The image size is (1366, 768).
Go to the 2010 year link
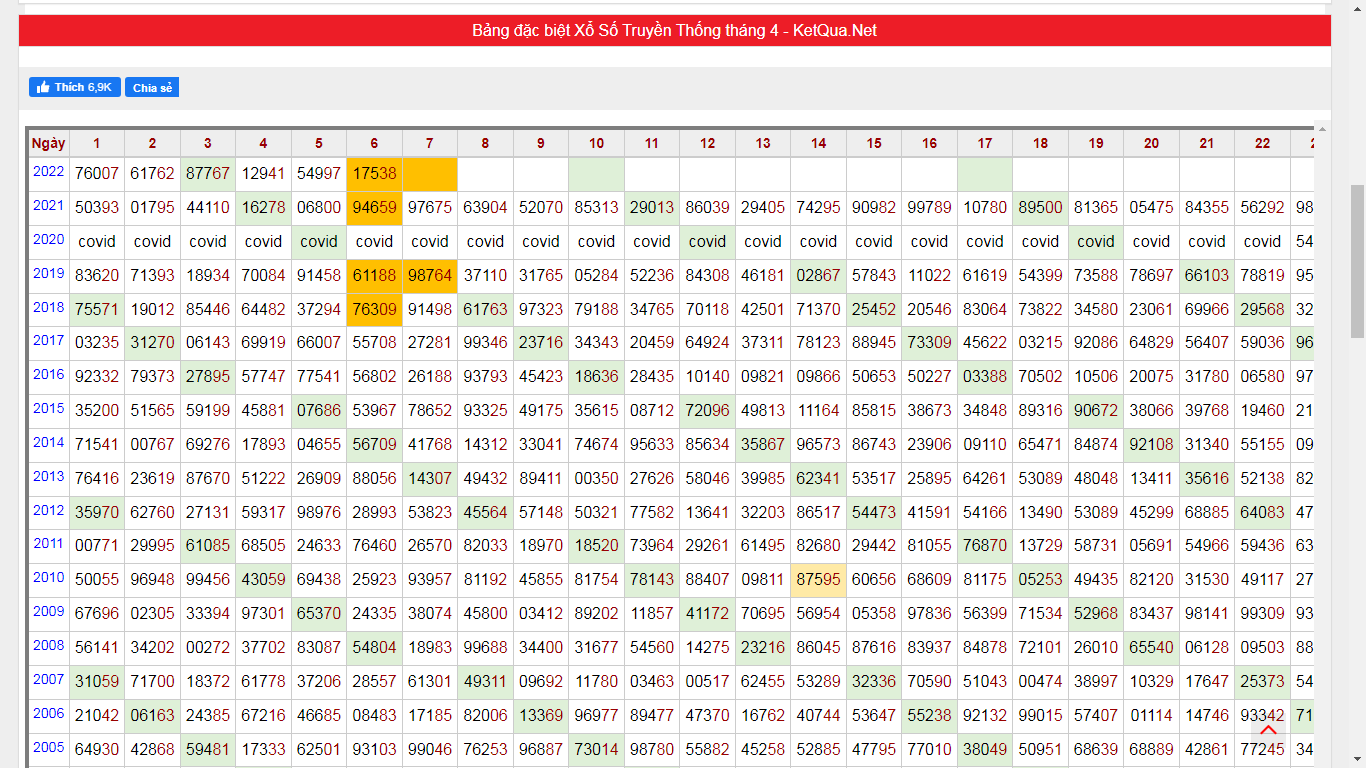pos(48,578)
